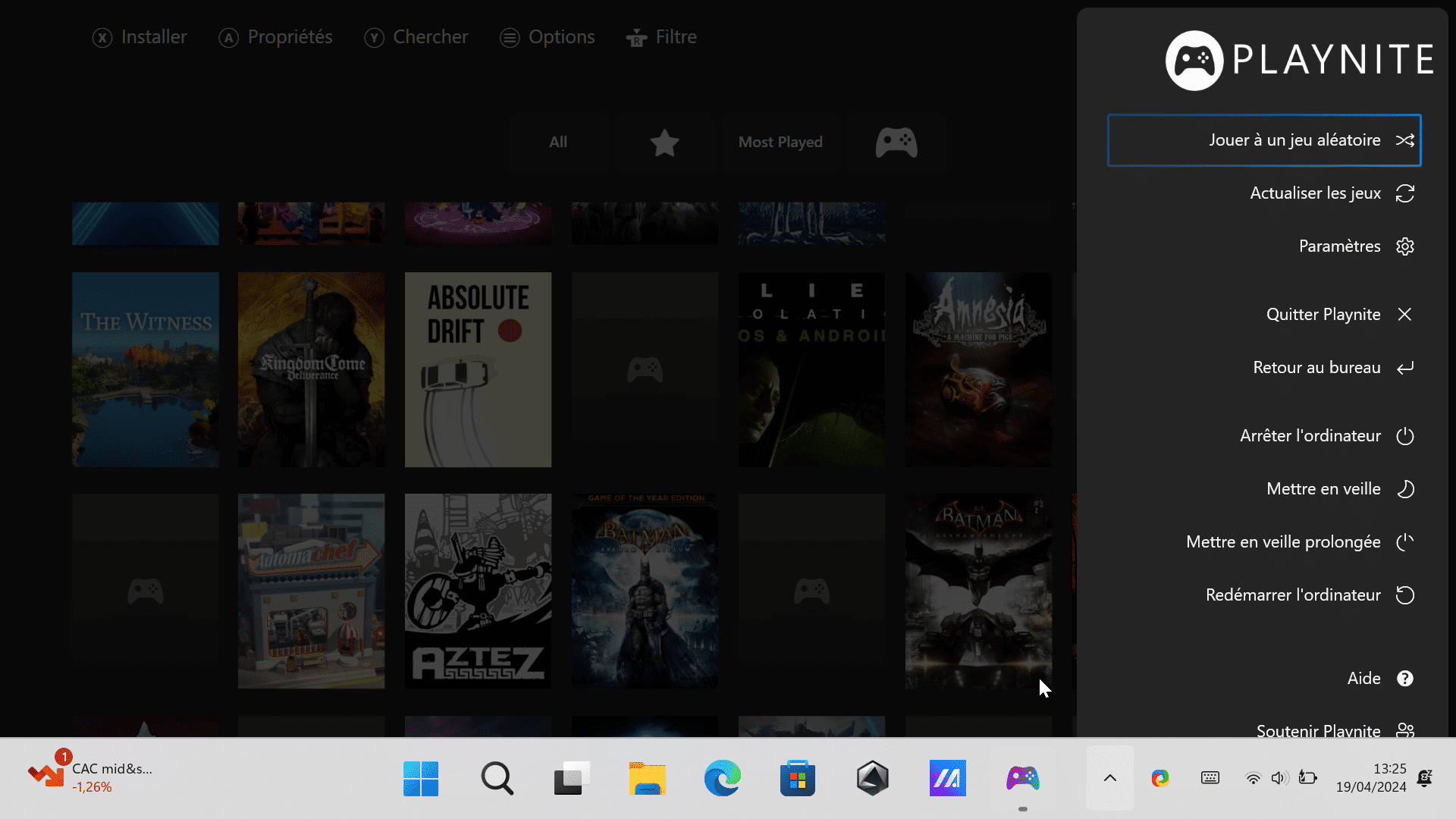
Task: Click the touch keyboard tray icon
Action: click(1210, 778)
